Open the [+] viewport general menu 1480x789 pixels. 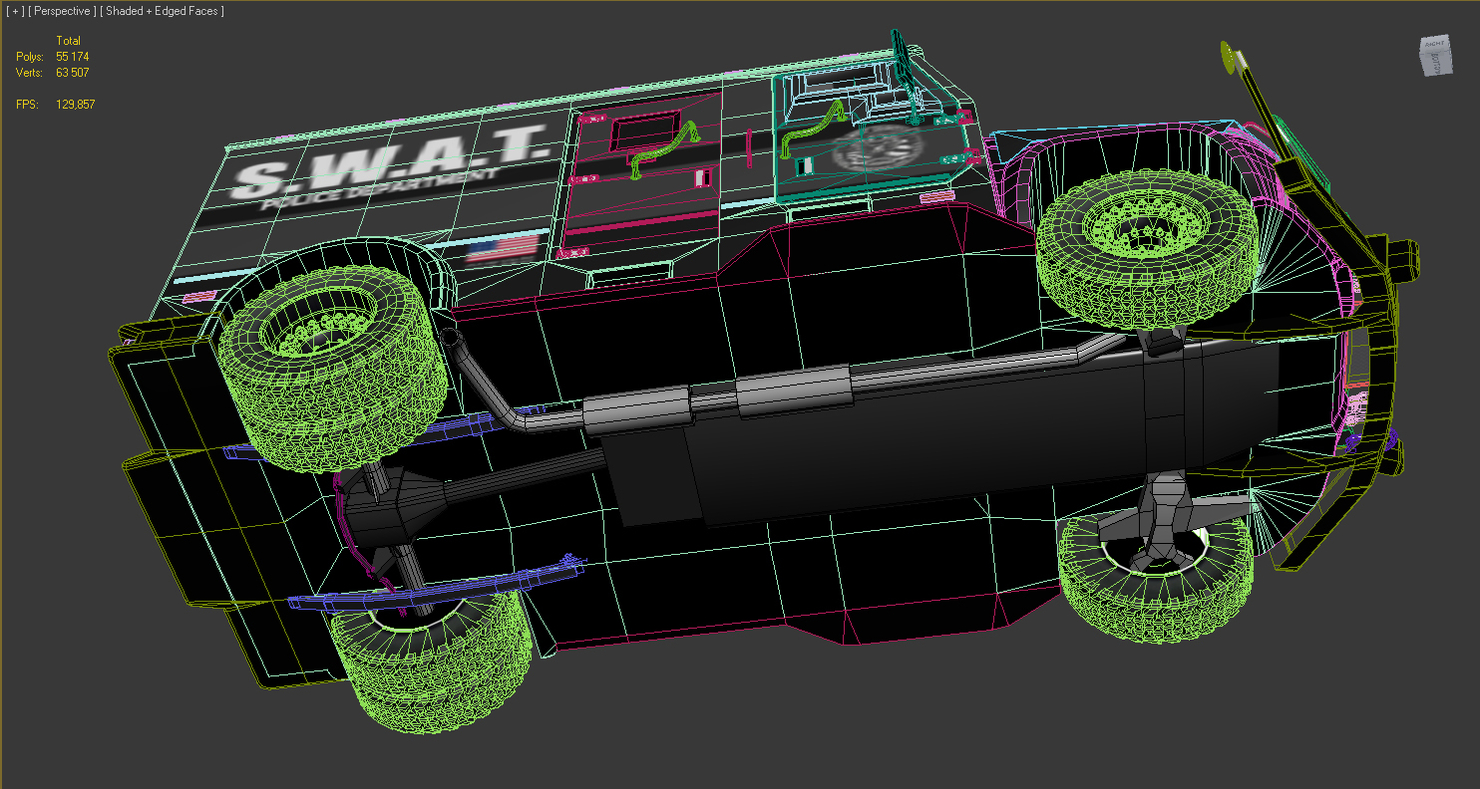click(x=15, y=11)
